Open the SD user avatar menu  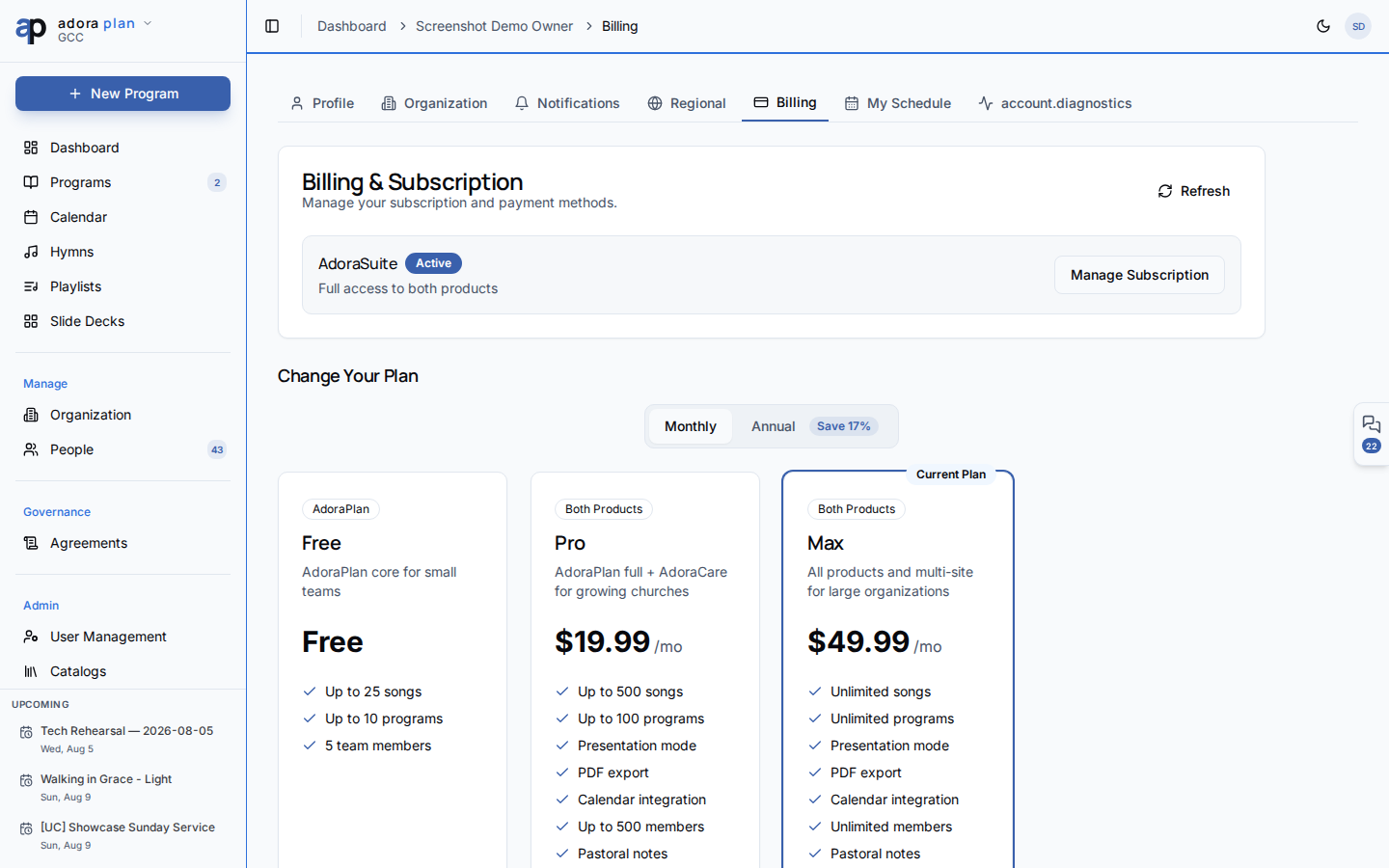pyautogui.click(x=1358, y=26)
